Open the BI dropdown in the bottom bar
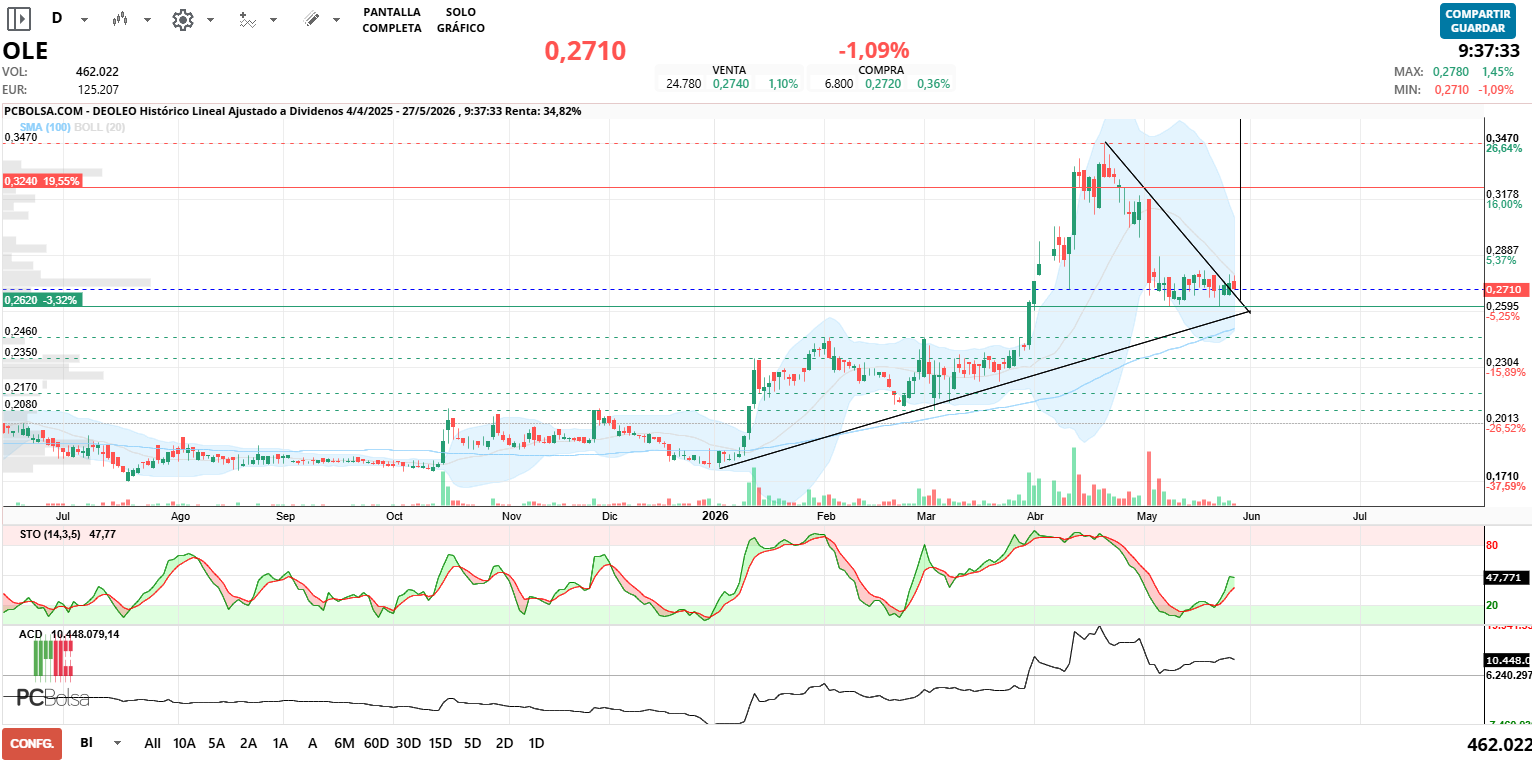The image size is (1536, 766). pos(118,743)
